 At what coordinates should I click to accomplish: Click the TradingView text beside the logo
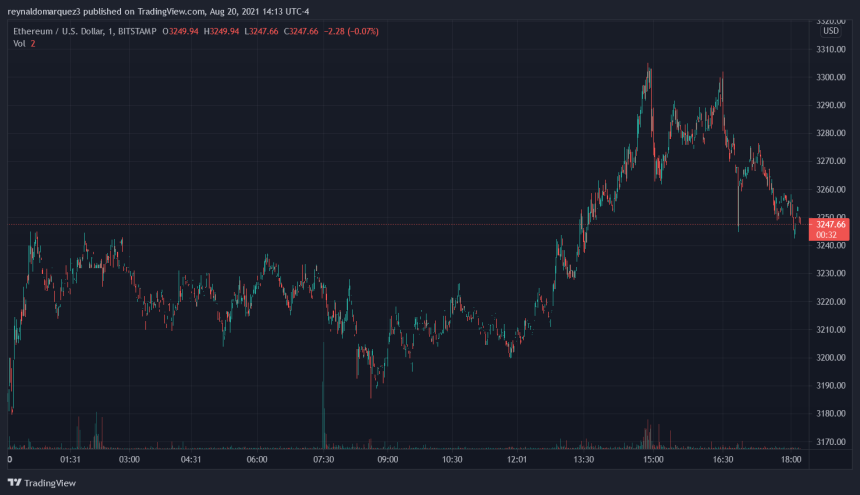tap(51, 481)
